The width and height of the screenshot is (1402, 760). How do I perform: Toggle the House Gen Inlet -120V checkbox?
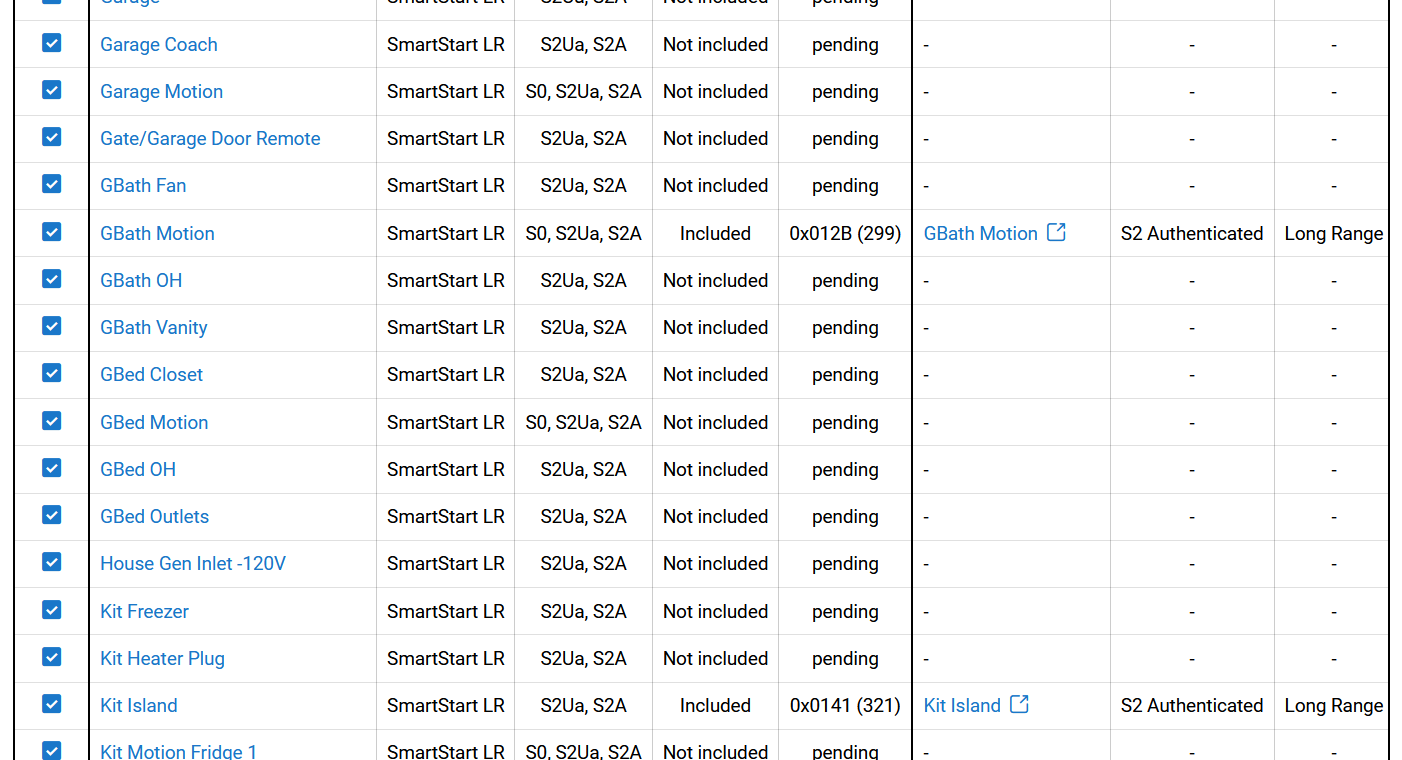(52, 562)
